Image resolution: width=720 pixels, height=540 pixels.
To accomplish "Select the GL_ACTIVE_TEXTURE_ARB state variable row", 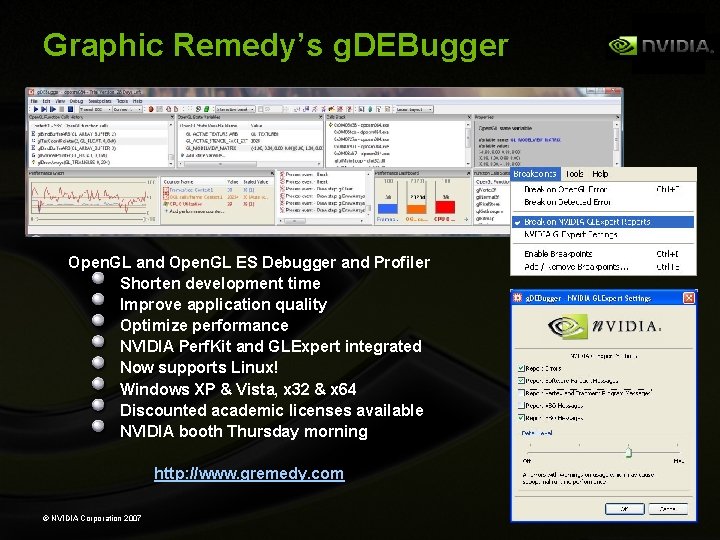I will pyautogui.click(x=250, y=134).
